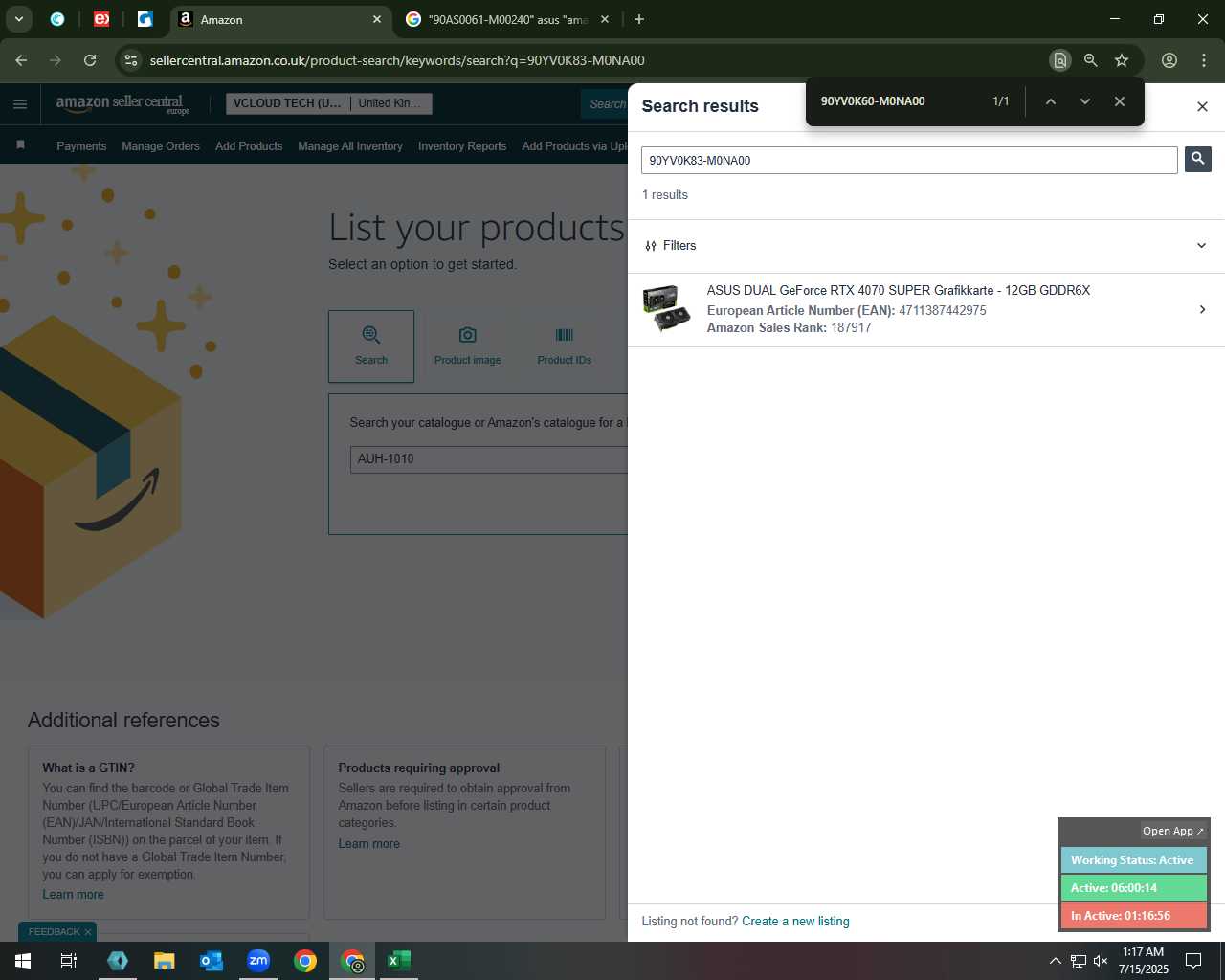Switch to the red pinned tab
This screenshot has width=1225, height=980.
coord(101,19)
